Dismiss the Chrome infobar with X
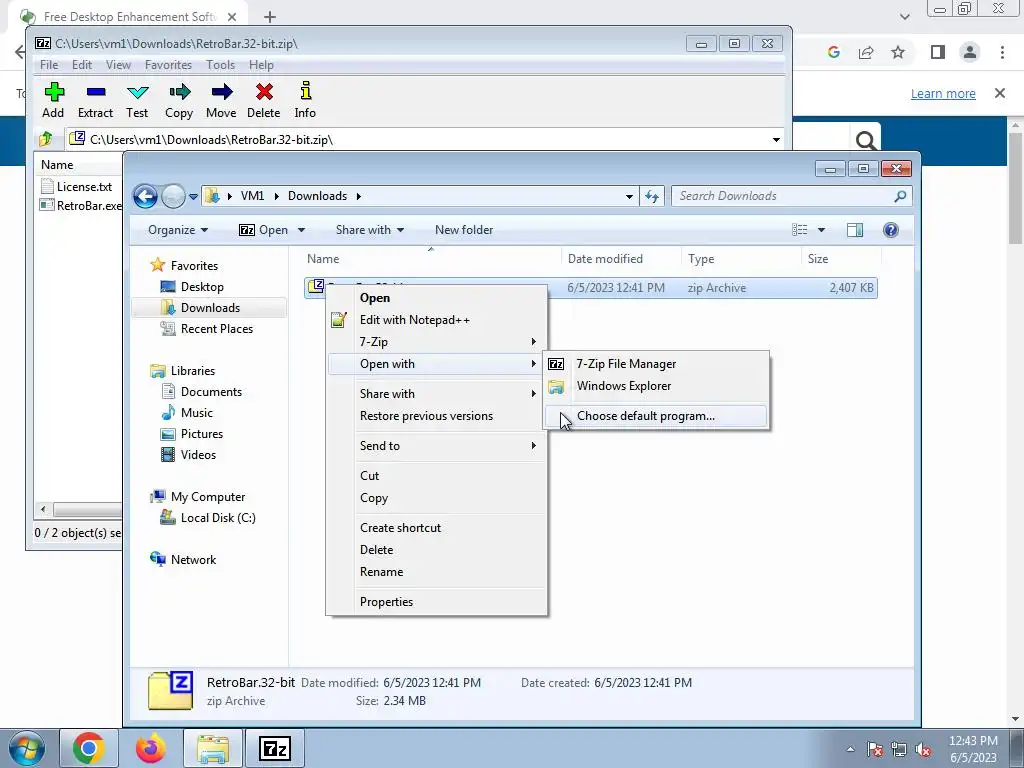The height and width of the screenshot is (768, 1024). [x=1000, y=93]
